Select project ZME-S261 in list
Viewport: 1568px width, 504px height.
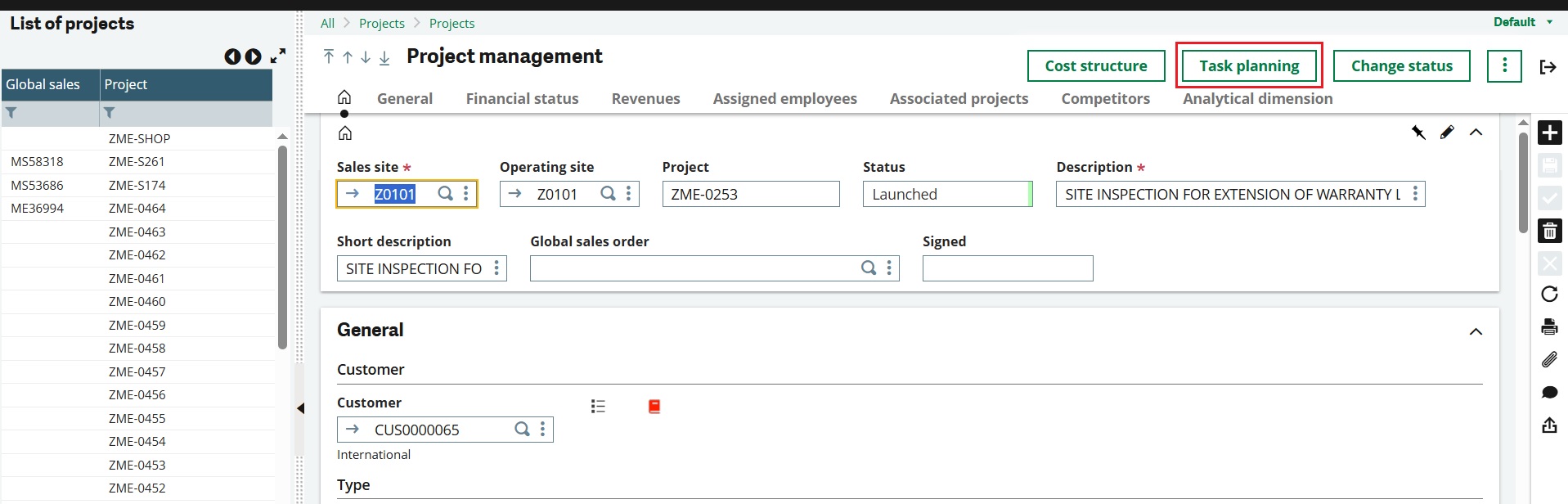(x=137, y=162)
